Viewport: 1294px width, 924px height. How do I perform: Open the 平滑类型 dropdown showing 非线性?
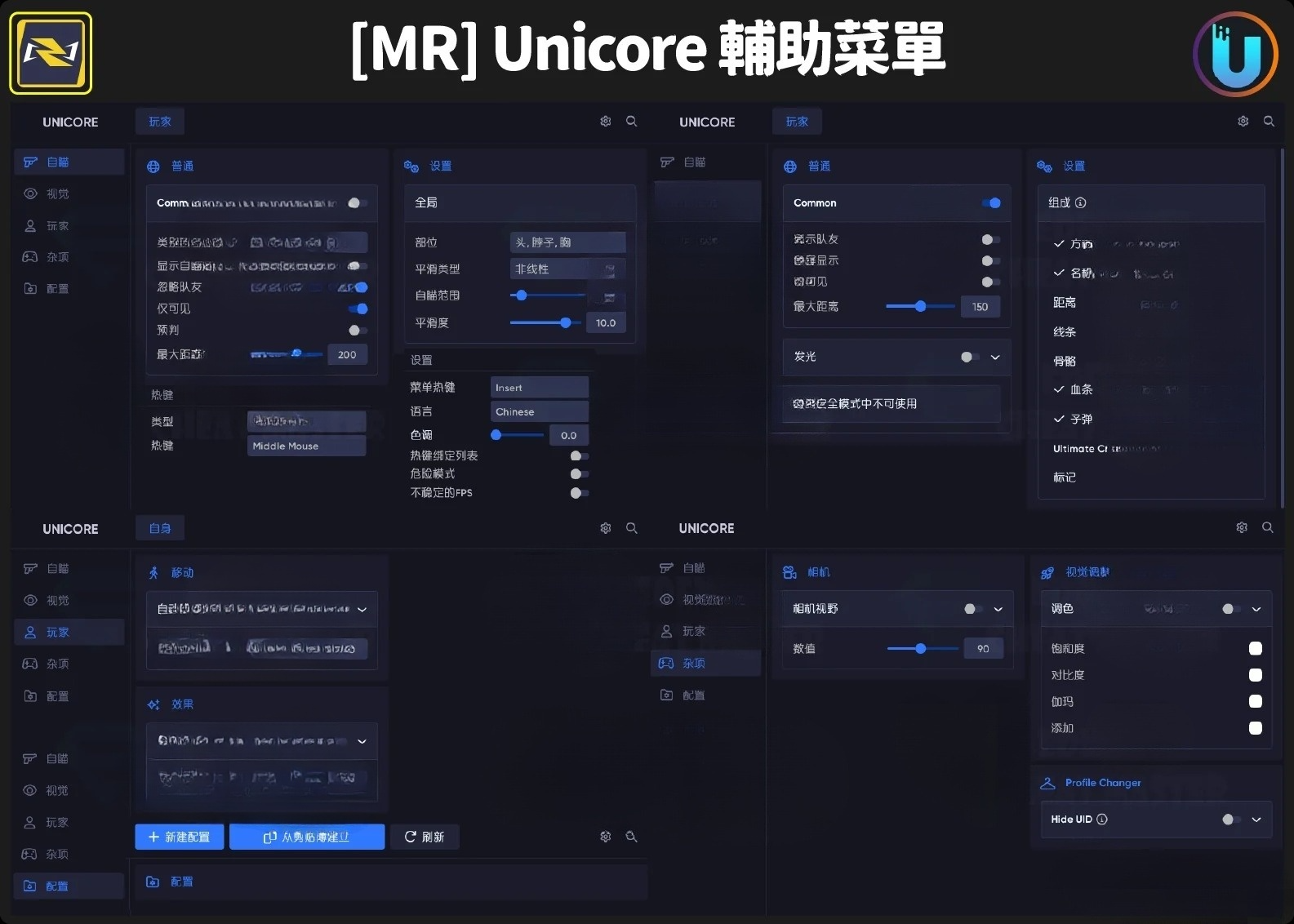(568, 269)
